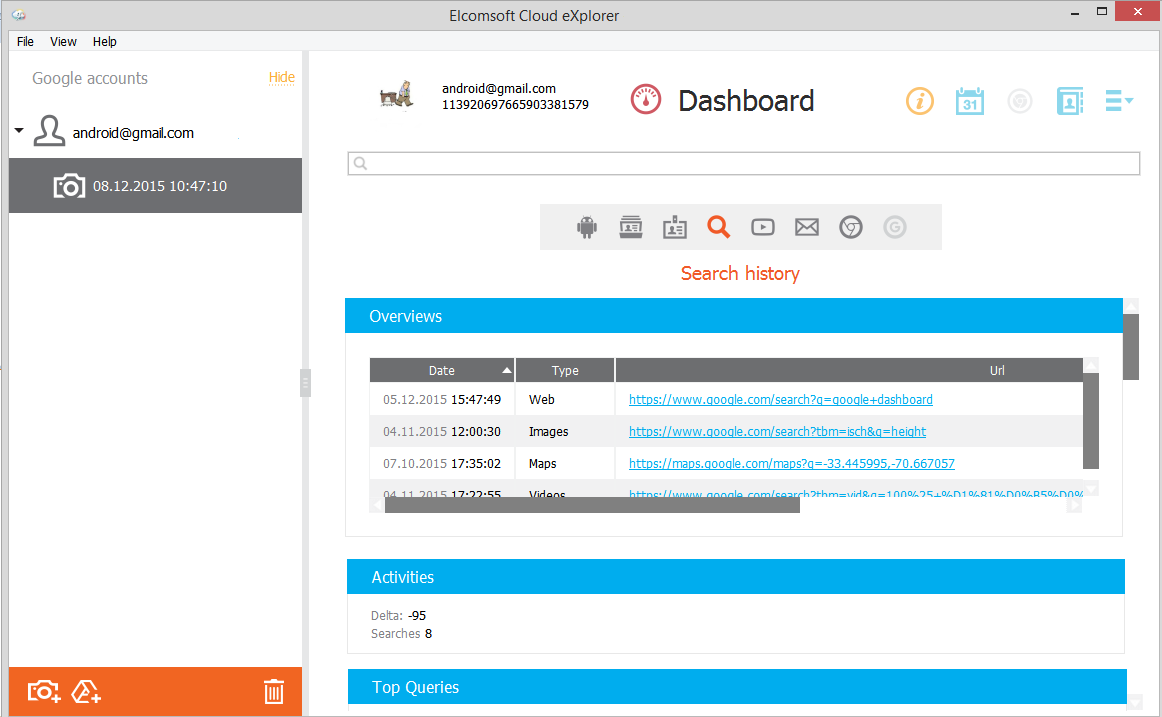The image size is (1162, 717).
Task: Click date cell 04.11.2015 12:00:30
Action: click(x=442, y=431)
